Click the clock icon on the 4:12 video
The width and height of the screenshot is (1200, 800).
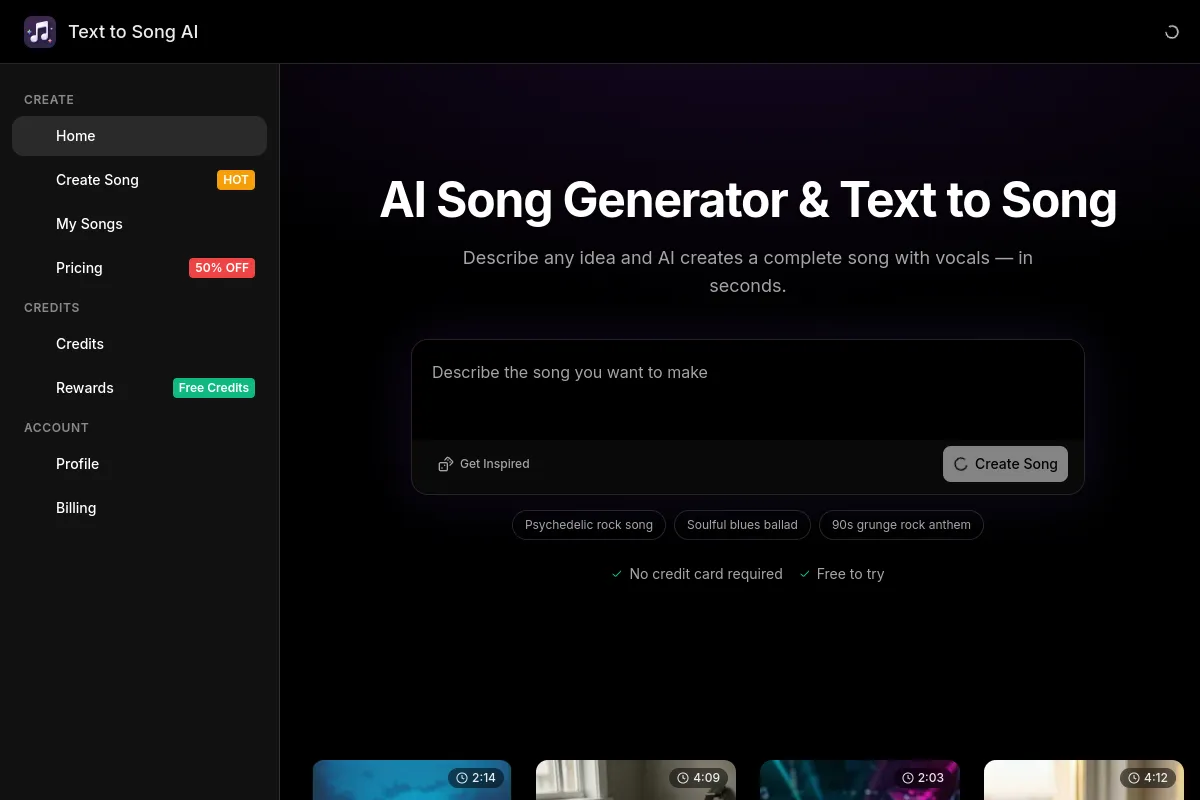1133,777
